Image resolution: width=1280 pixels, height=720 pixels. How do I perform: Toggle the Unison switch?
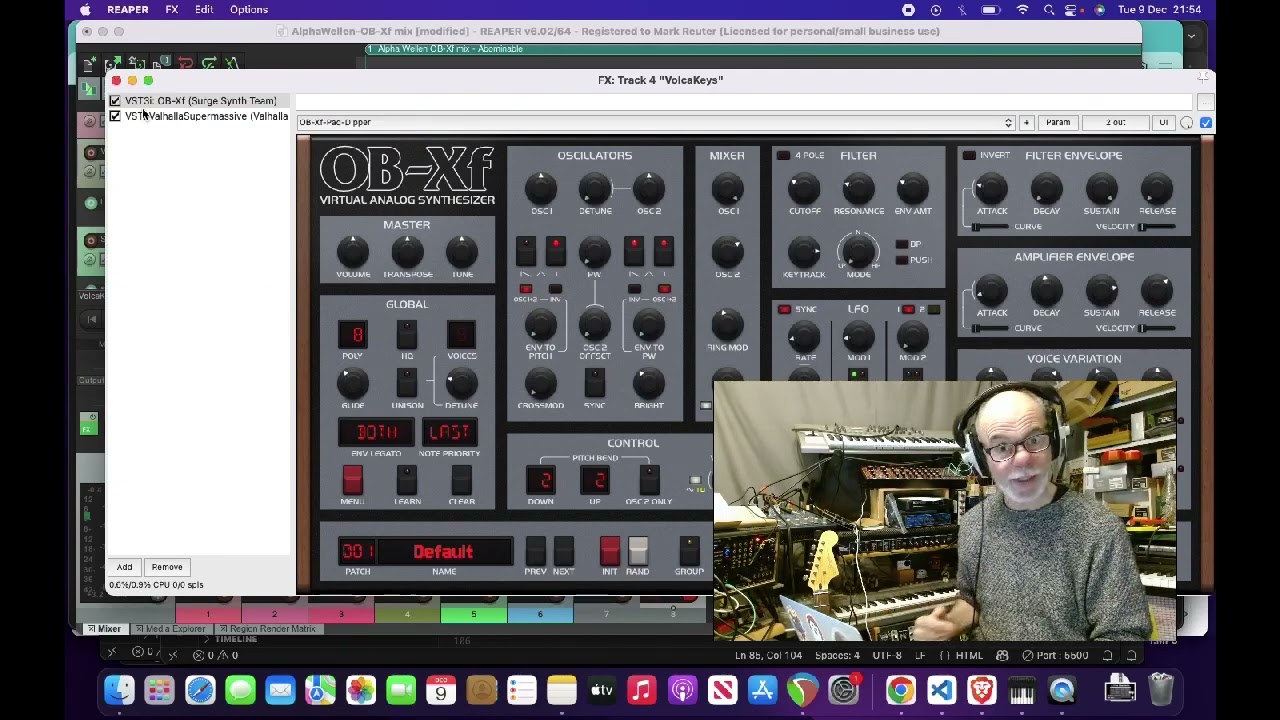click(407, 383)
